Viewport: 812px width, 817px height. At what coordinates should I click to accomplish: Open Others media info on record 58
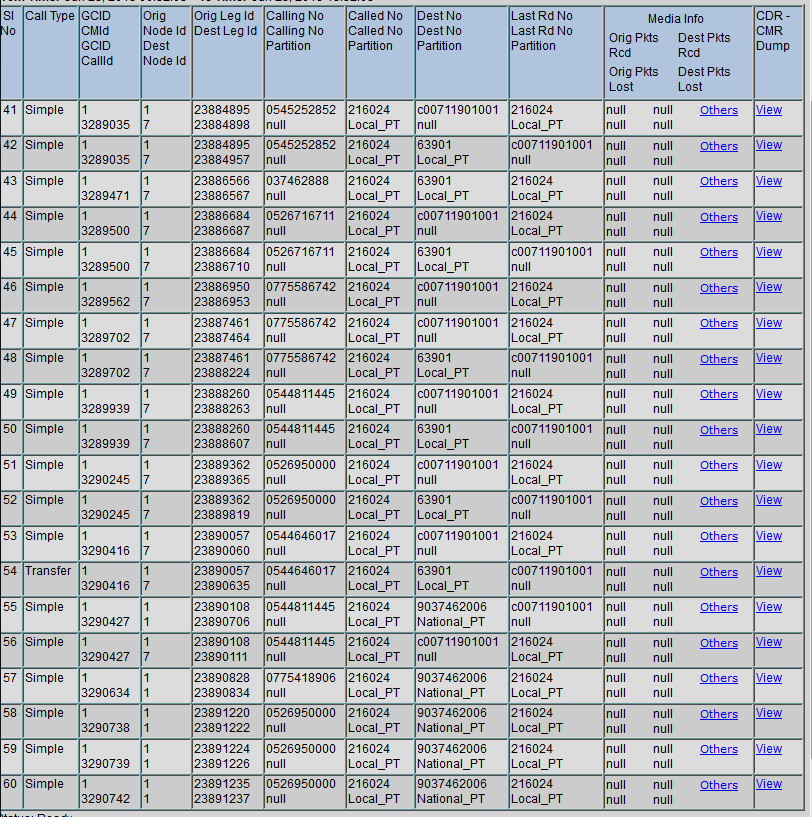pyautogui.click(x=719, y=713)
